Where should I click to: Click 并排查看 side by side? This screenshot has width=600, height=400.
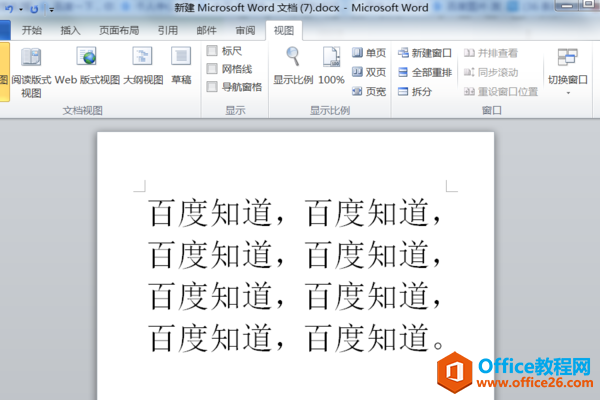491,53
